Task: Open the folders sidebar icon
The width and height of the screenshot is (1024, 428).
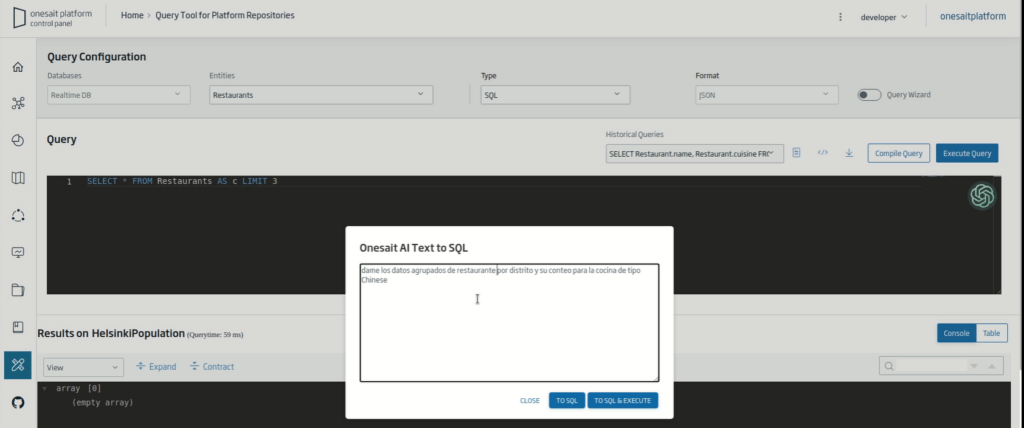Action: click(18, 290)
